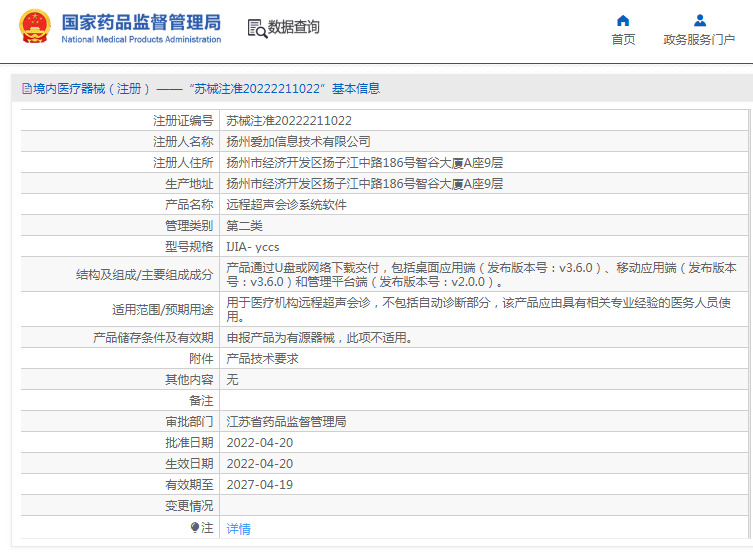This screenshot has width=753, height=558.
Task: Click the 管理类别 label
Action: point(189,226)
